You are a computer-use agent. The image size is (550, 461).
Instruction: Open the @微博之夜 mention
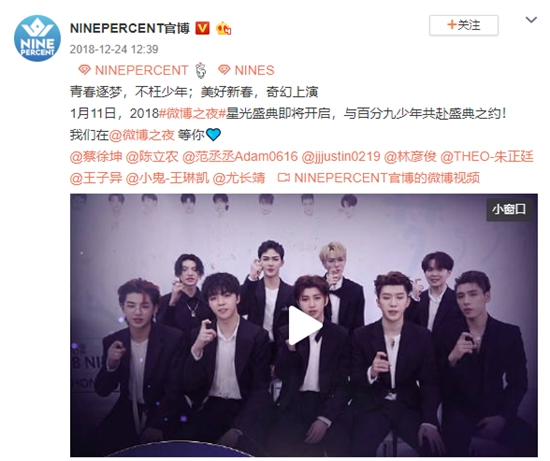click(x=142, y=135)
